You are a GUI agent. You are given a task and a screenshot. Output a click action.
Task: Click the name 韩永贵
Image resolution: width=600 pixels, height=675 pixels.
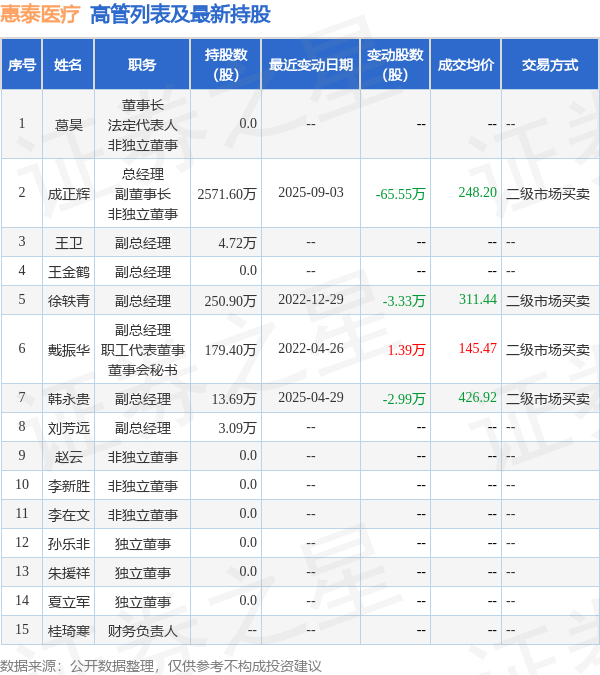pos(68,399)
